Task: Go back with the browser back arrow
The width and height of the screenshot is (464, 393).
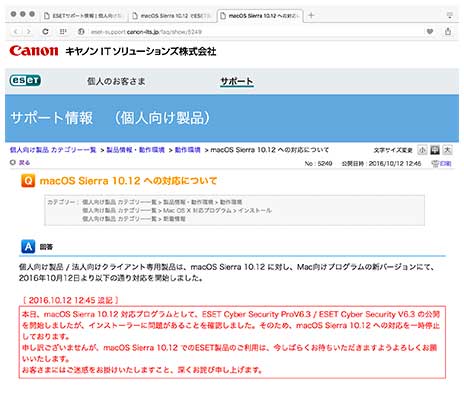Action: tap(15, 32)
